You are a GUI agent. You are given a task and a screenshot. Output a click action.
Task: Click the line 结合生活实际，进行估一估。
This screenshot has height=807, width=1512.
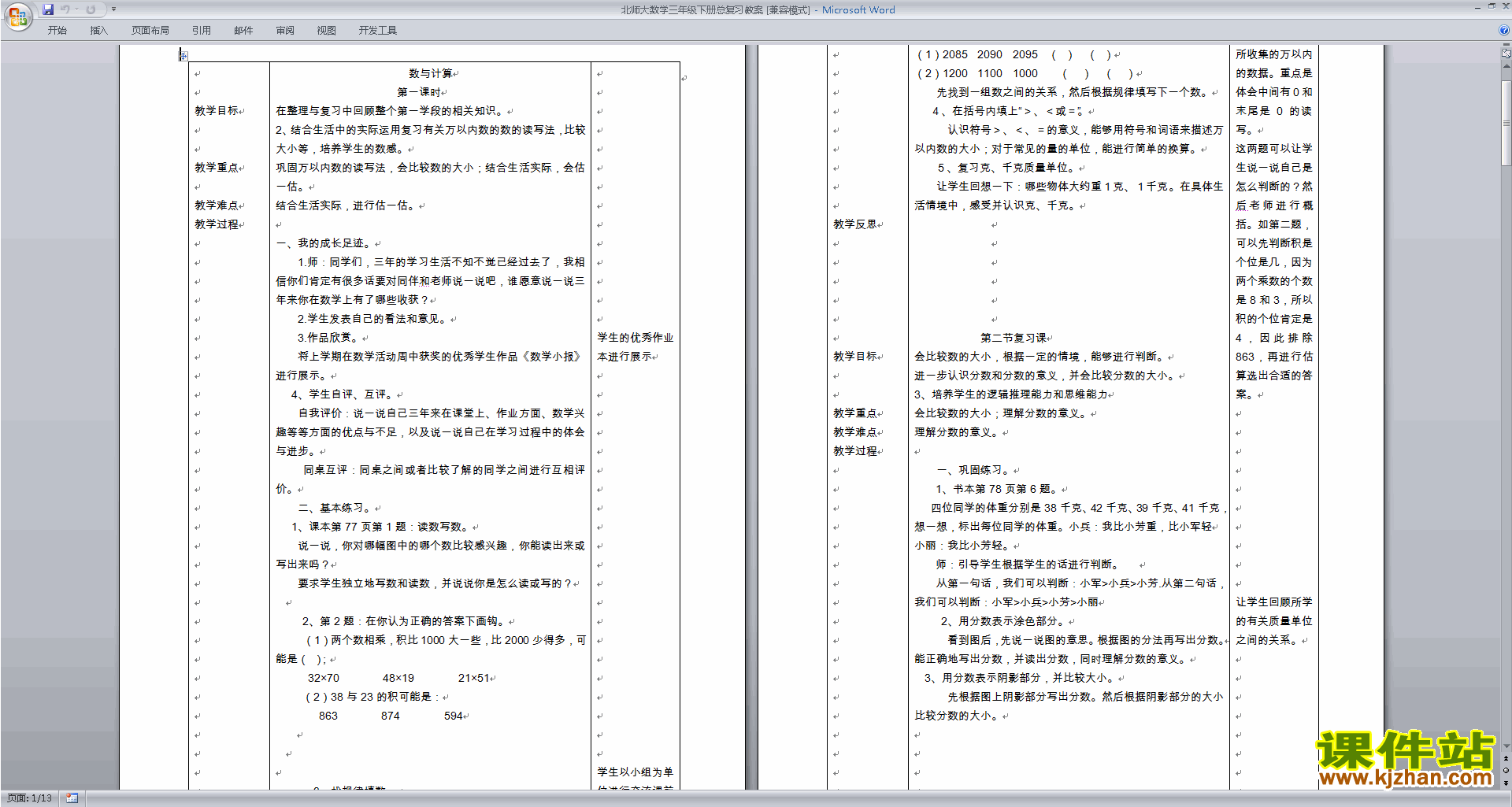coord(346,205)
